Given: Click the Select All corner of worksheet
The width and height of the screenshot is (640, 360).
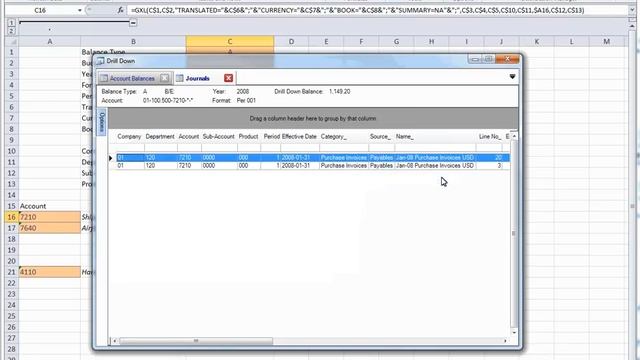Looking at the screenshot, I should (11, 41).
